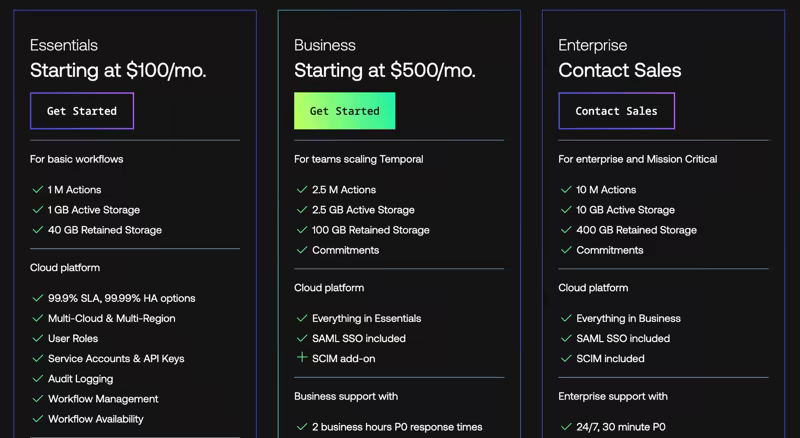Click '400 GB Retained Storage' text
Image resolution: width=800 pixels, height=438 pixels.
(x=637, y=230)
